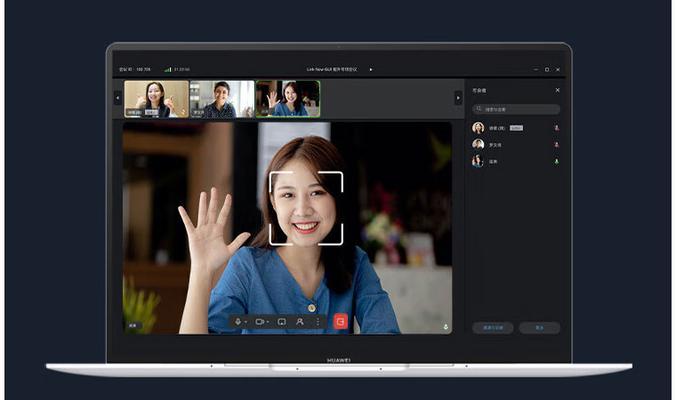The height and width of the screenshot is (400, 676).
Task: Leave the meeting with the red button
Action: (x=341, y=321)
